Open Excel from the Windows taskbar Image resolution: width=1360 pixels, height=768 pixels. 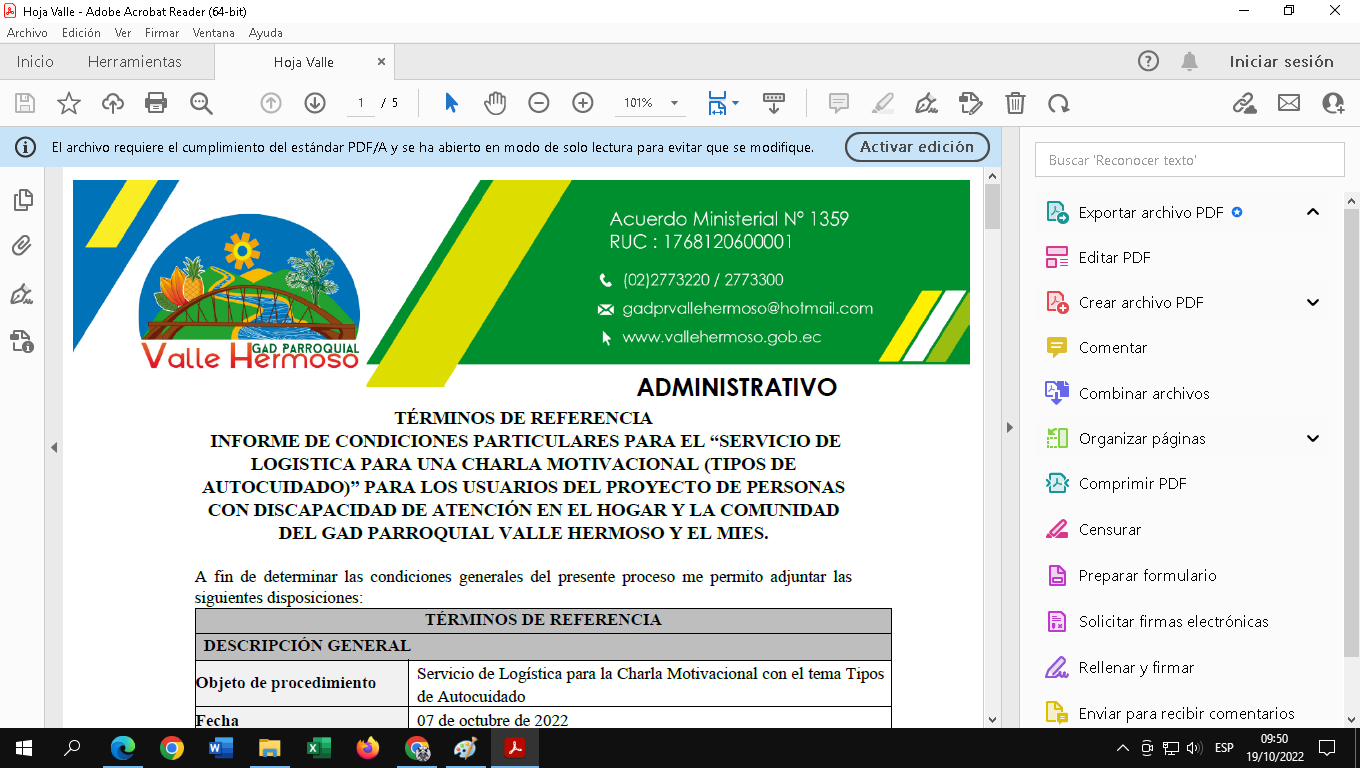click(x=319, y=748)
